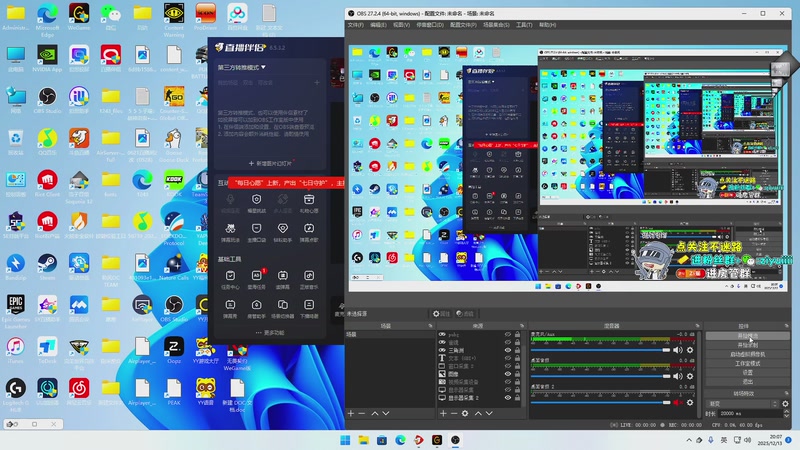Click the plus icon in 直播伴侣 scene panel
800x450 pixels.
(317, 83)
